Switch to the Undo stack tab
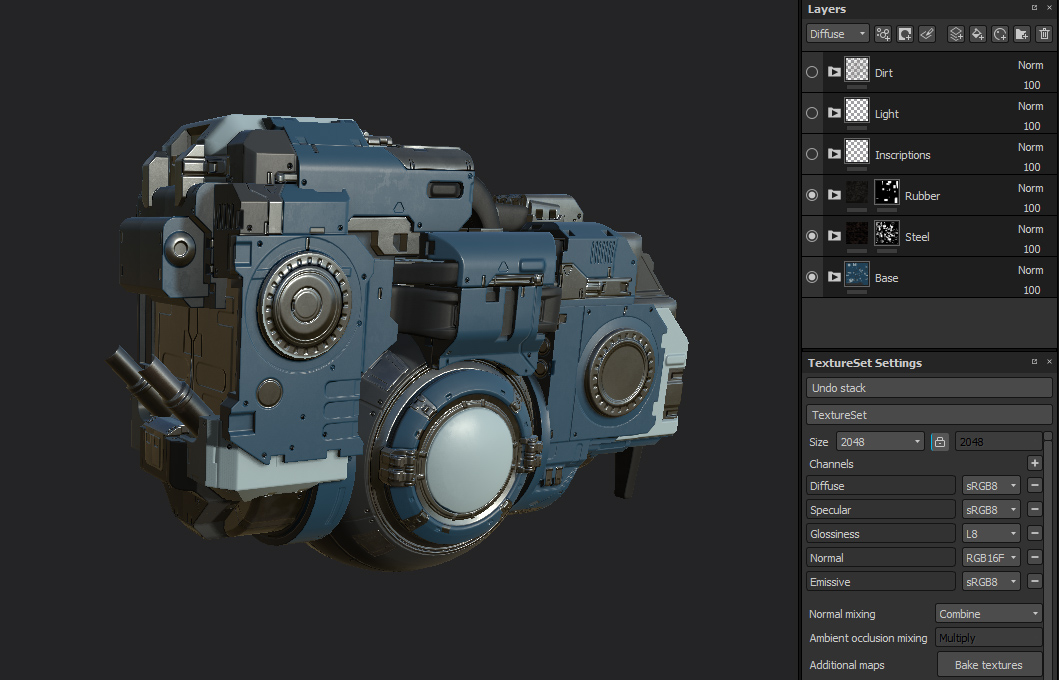This screenshot has width=1059, height=680. coord(928,388)
